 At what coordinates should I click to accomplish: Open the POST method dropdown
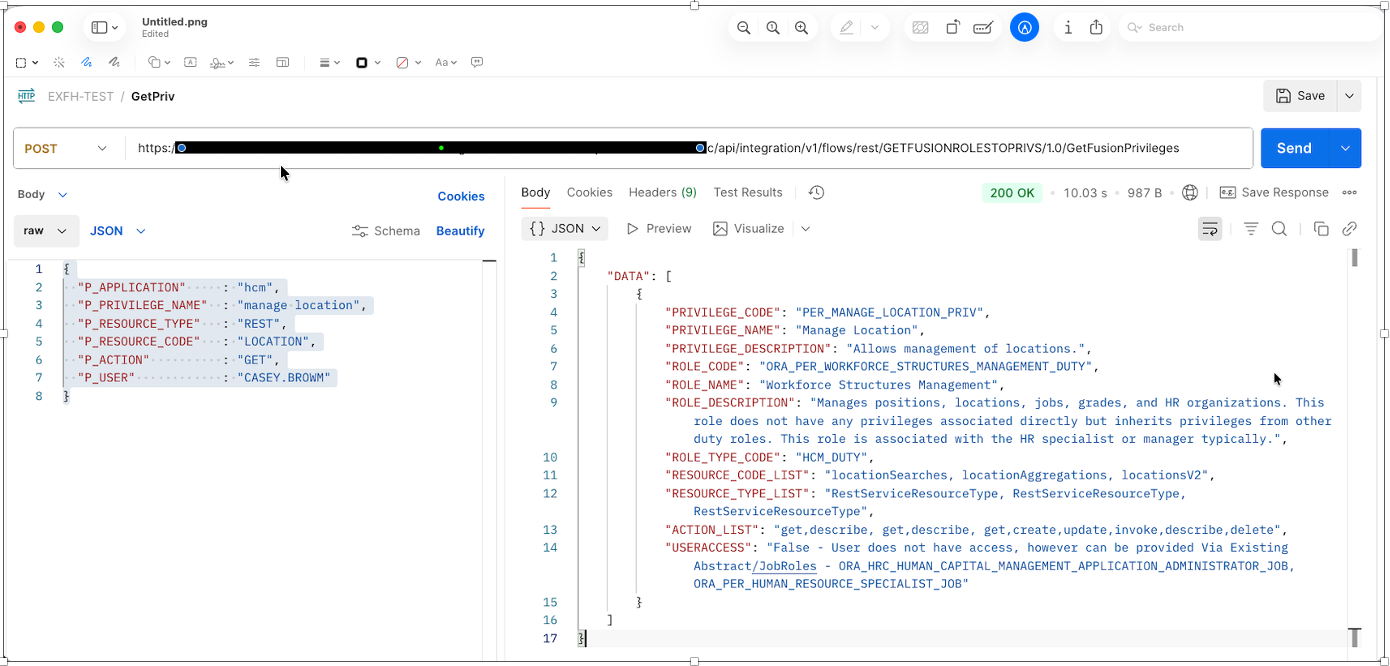[x=66, y=148]
